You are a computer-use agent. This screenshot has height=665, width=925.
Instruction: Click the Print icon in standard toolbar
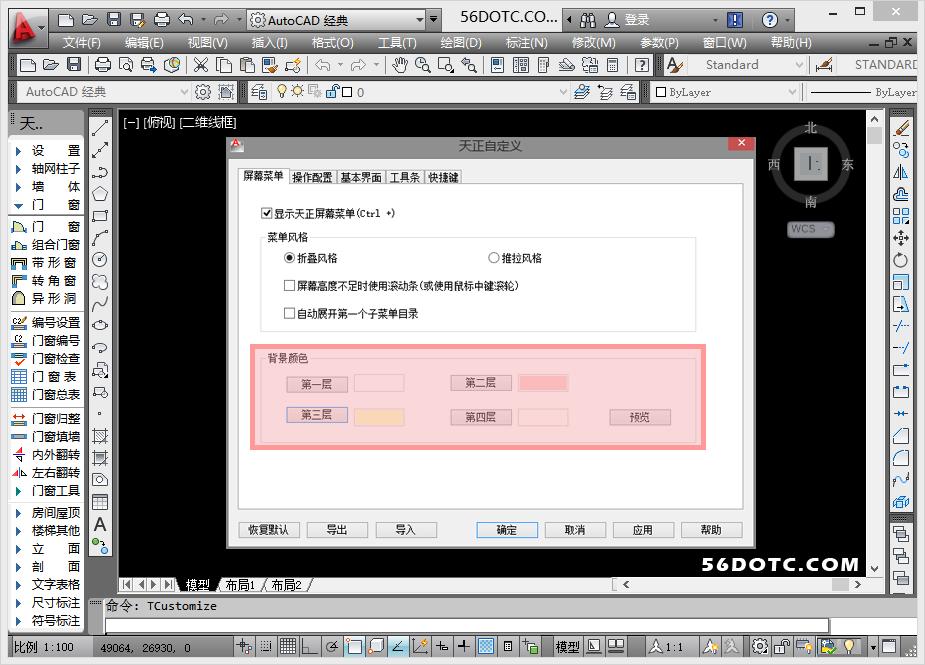(102, 65)
